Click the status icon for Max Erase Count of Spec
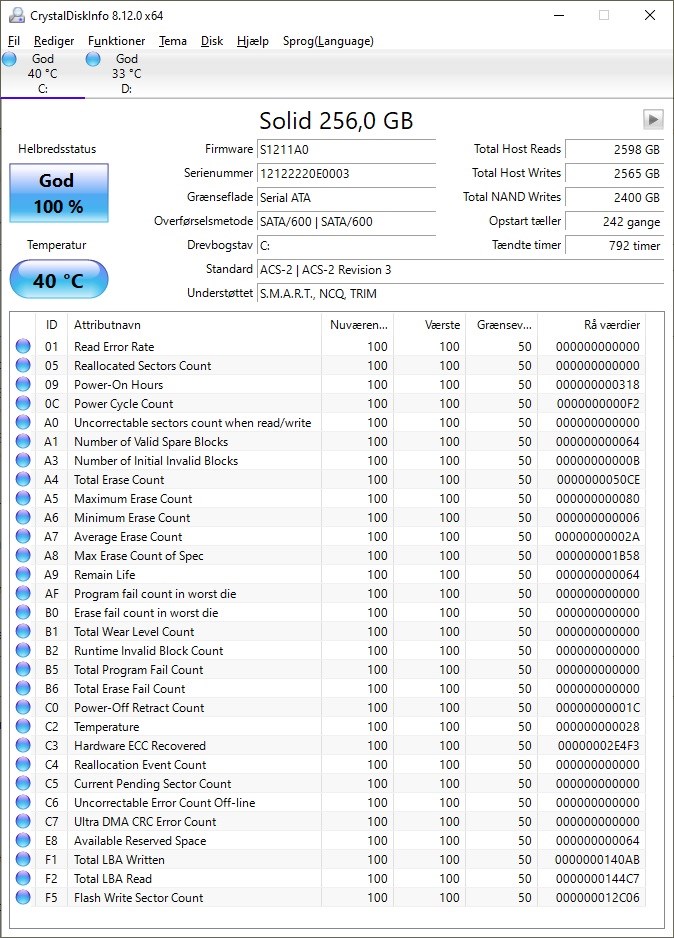Screen dimensions: 674x938 click(23, 555)
